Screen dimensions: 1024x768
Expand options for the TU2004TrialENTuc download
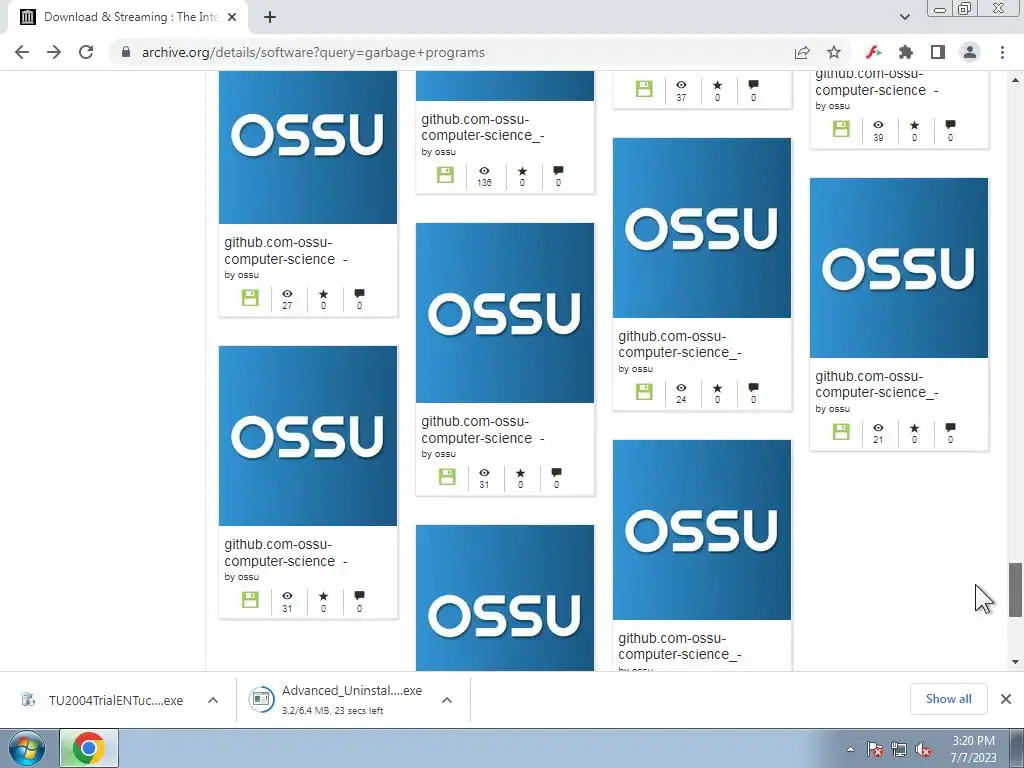click(x=212, y=700)
